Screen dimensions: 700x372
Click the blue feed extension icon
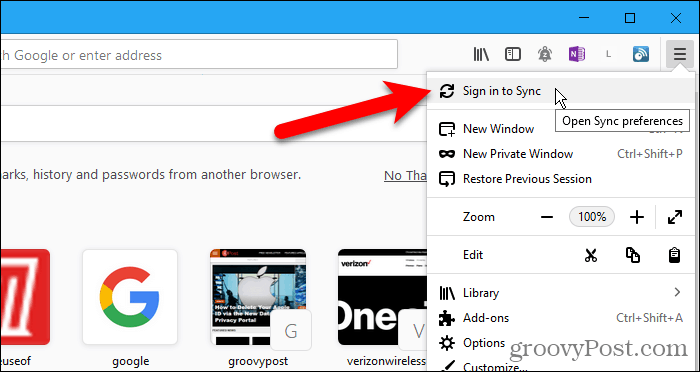(641, 54)
